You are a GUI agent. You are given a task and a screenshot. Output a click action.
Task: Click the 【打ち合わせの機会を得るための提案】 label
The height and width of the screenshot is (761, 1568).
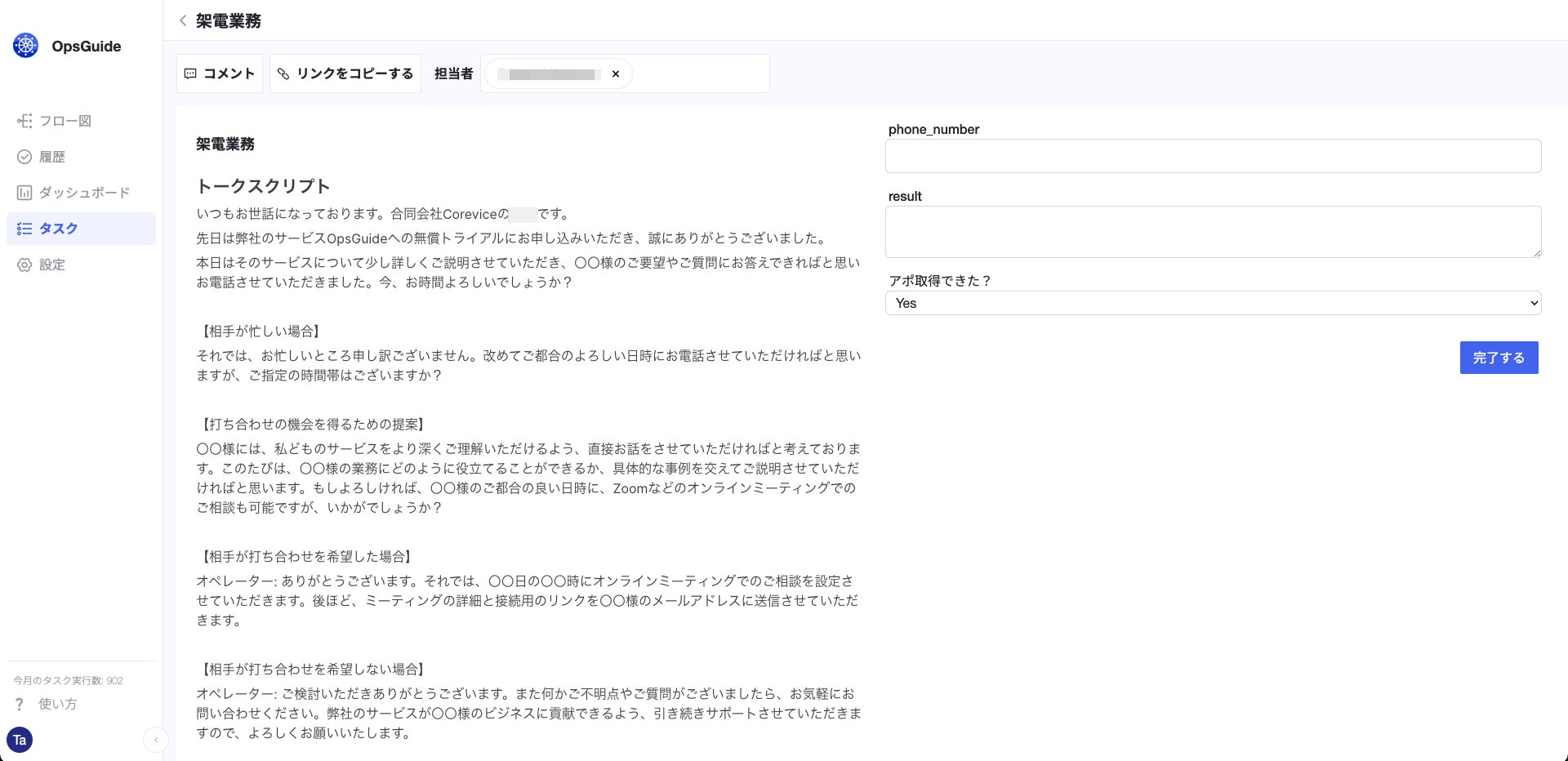tap(312, 425)
